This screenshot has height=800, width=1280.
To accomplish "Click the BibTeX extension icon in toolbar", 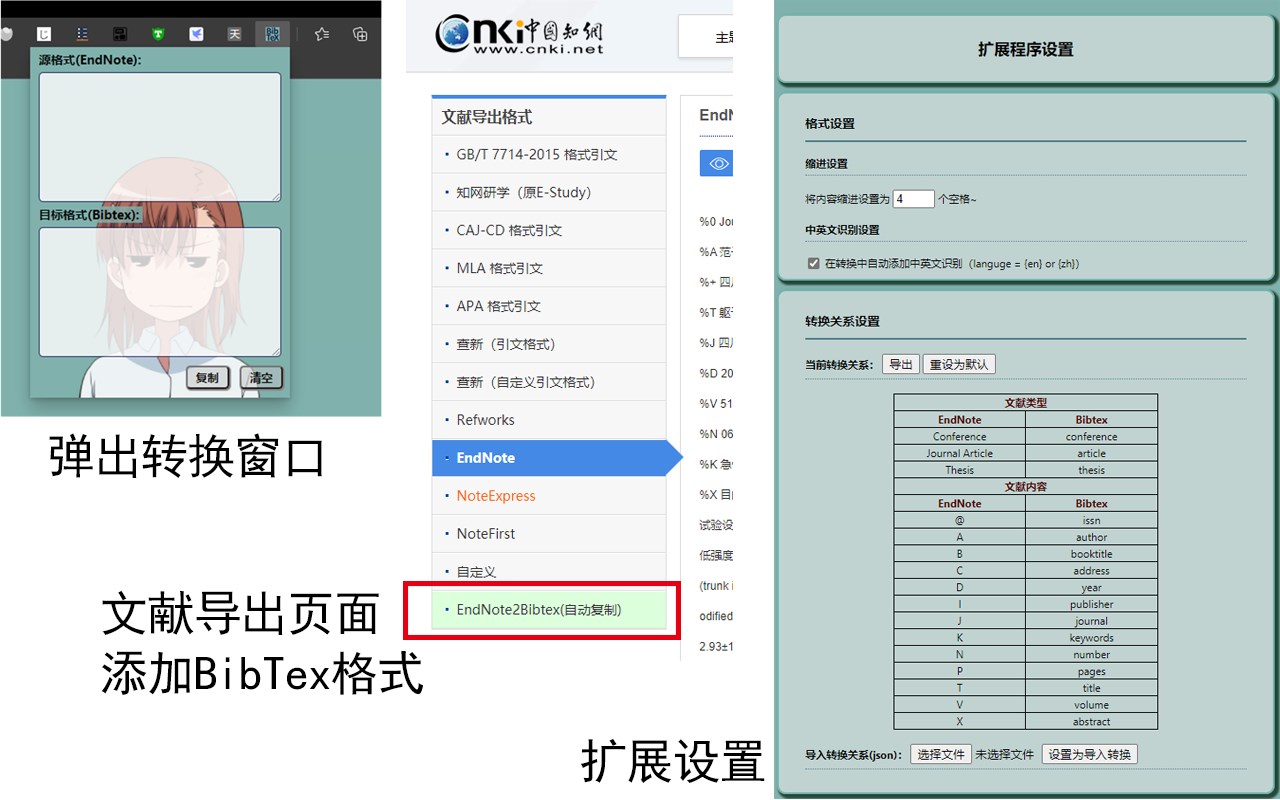I will click(x=272, y=34).
